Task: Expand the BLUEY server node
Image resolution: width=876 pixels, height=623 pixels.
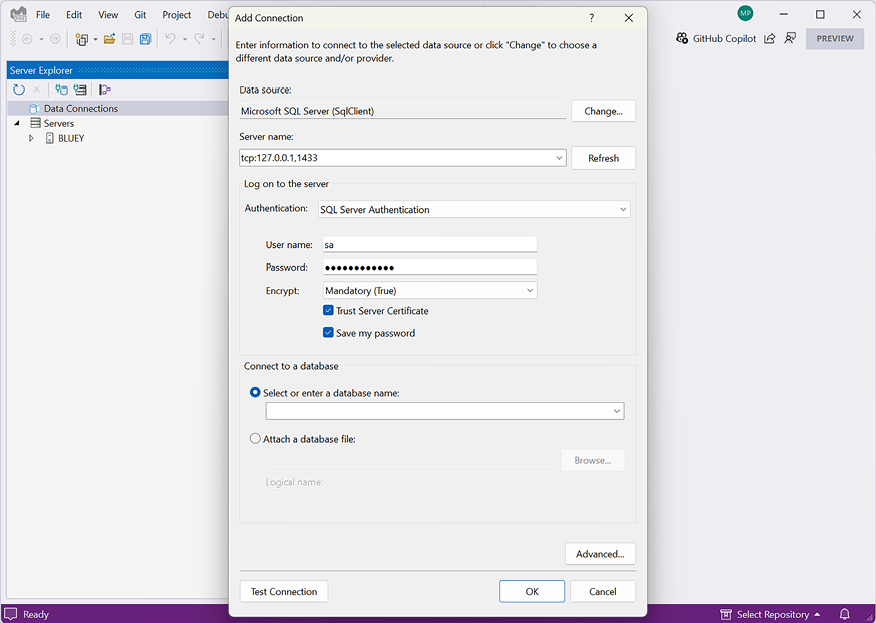Action: click(30, 138)
